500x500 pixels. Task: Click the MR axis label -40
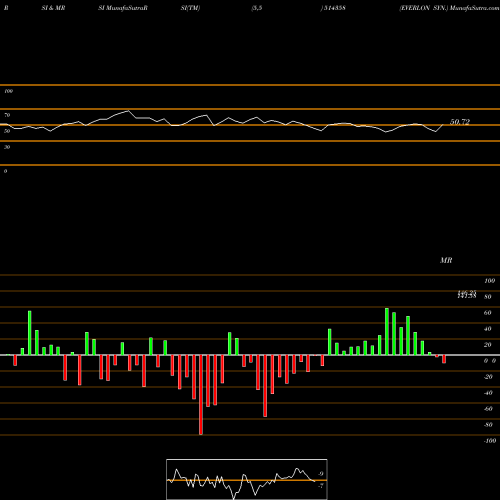[488, 393]
